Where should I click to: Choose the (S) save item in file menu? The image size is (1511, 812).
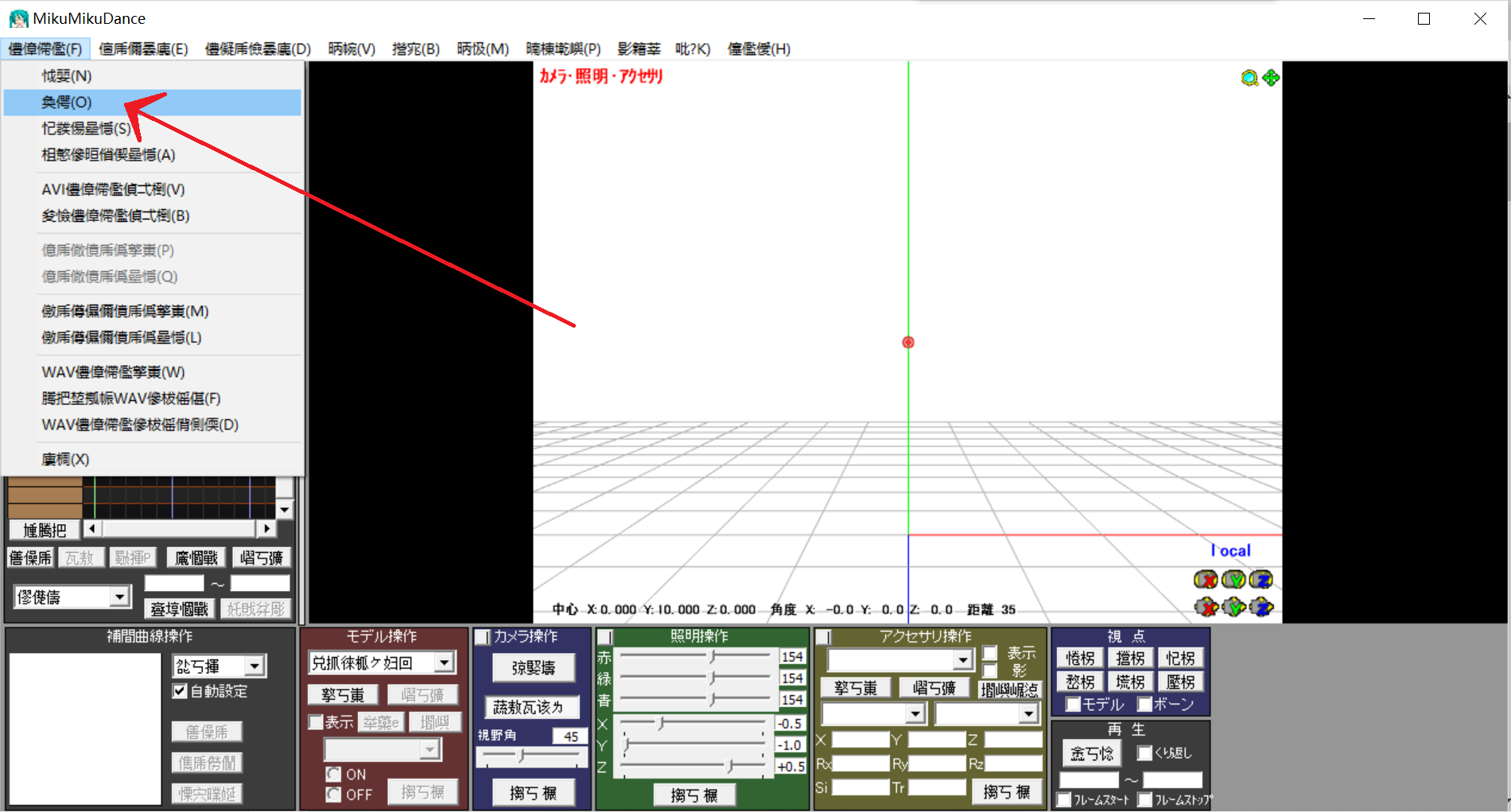tap(153, 129)
